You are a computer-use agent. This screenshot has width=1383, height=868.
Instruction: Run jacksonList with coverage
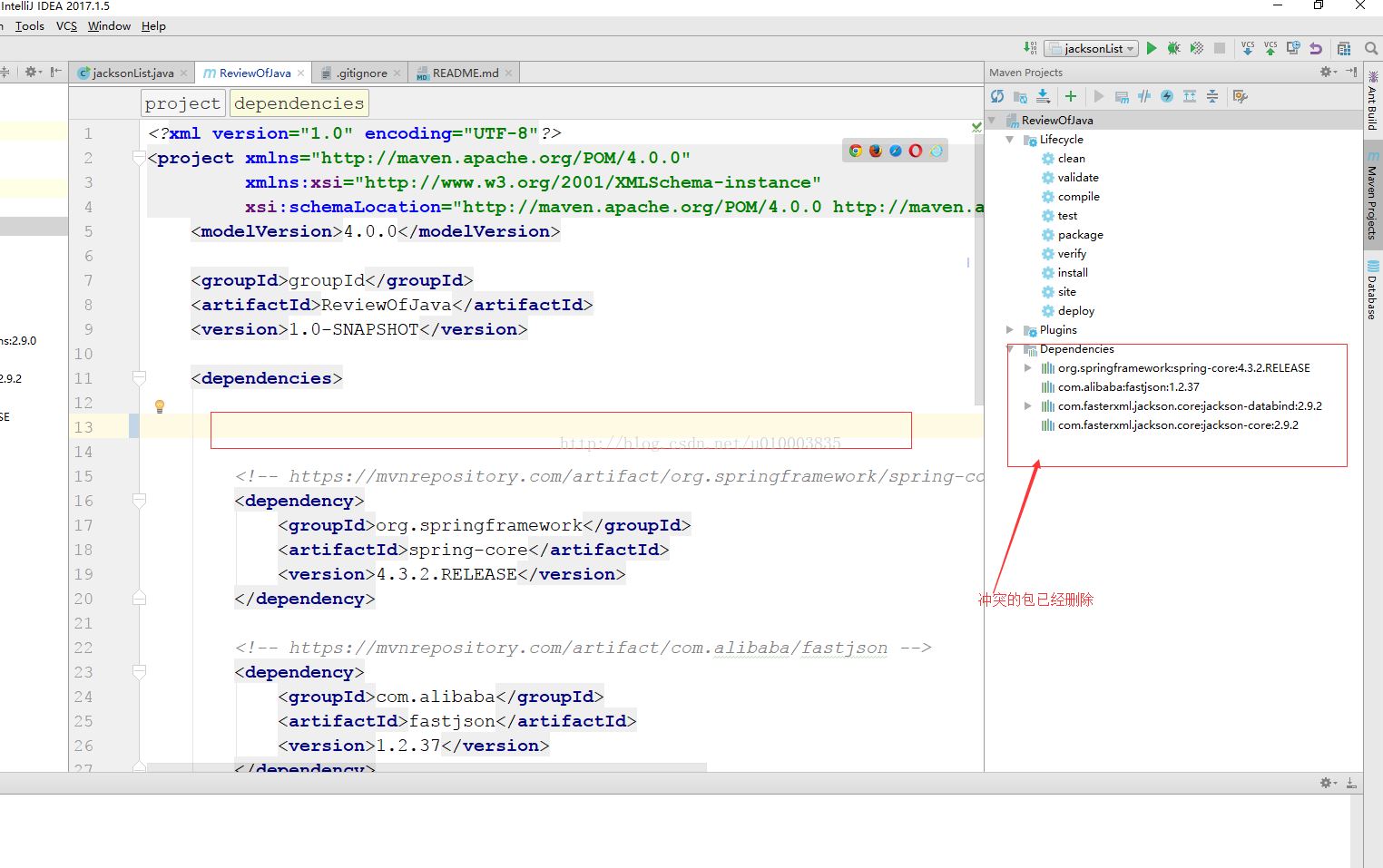coord(1197,48)
